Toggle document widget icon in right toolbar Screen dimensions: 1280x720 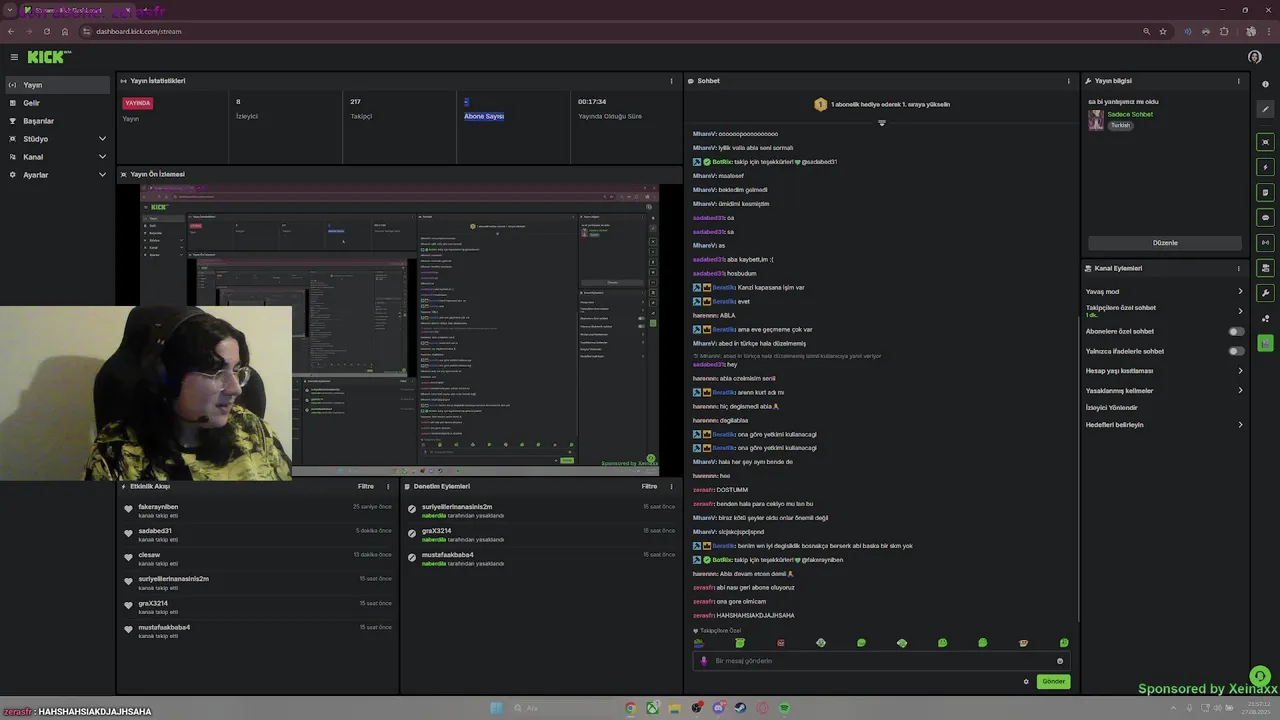tap(1265, 192)
